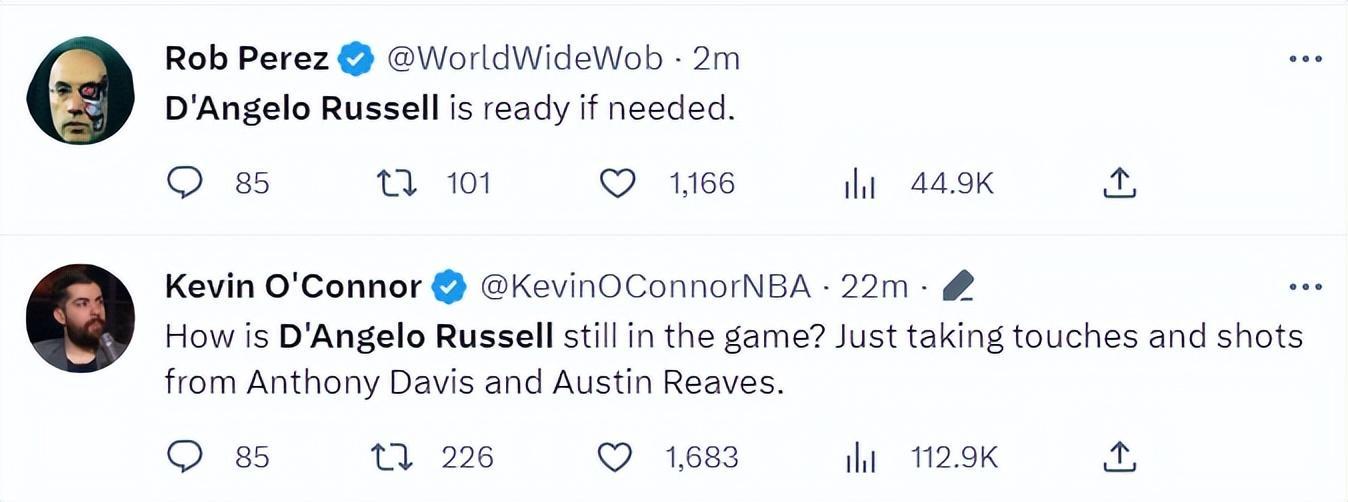Reply to Rob Perez's tweet

pyautogui.click(x=184, y=183)
